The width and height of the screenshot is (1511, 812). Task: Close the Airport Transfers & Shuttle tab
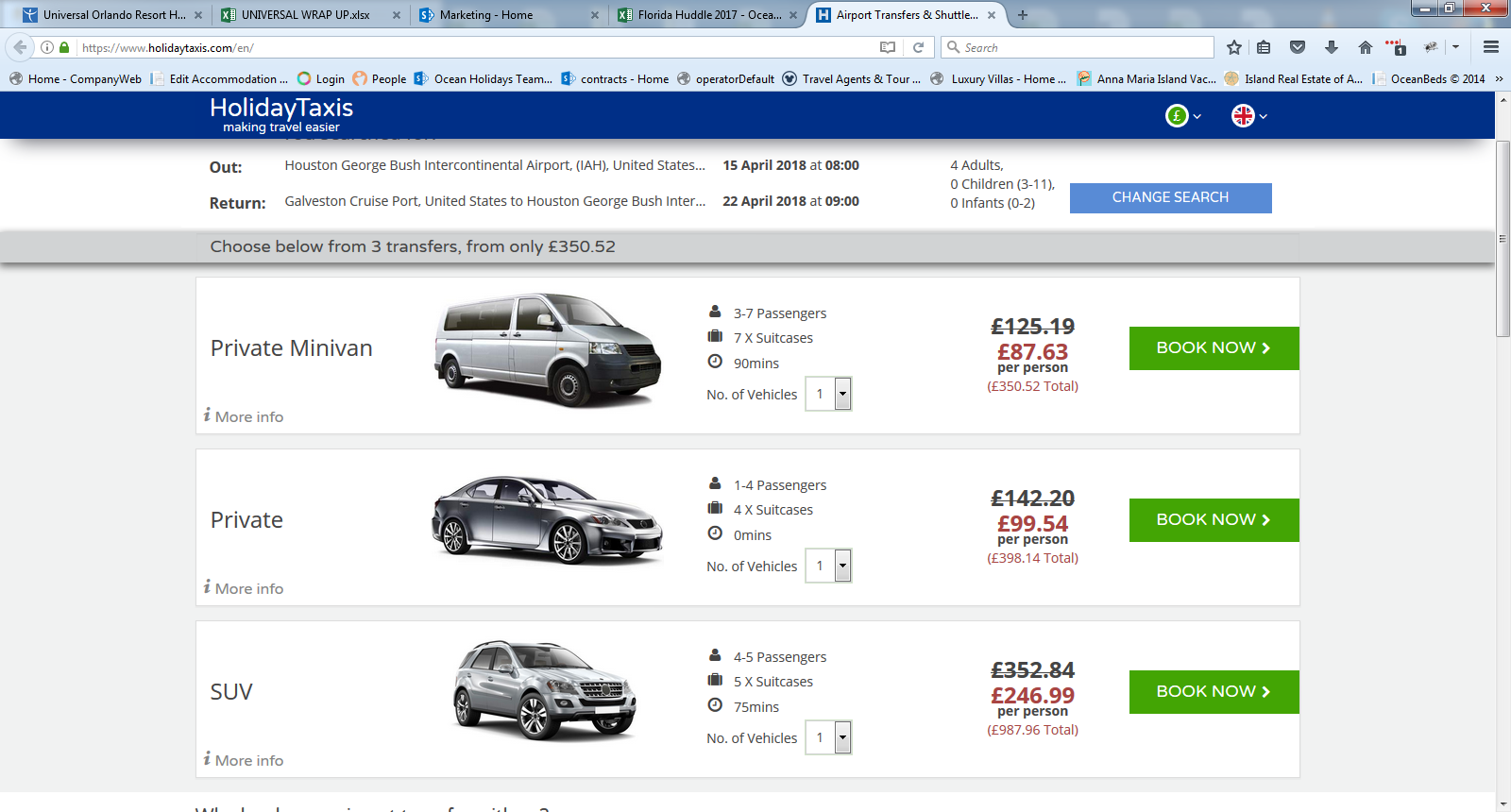992,15
